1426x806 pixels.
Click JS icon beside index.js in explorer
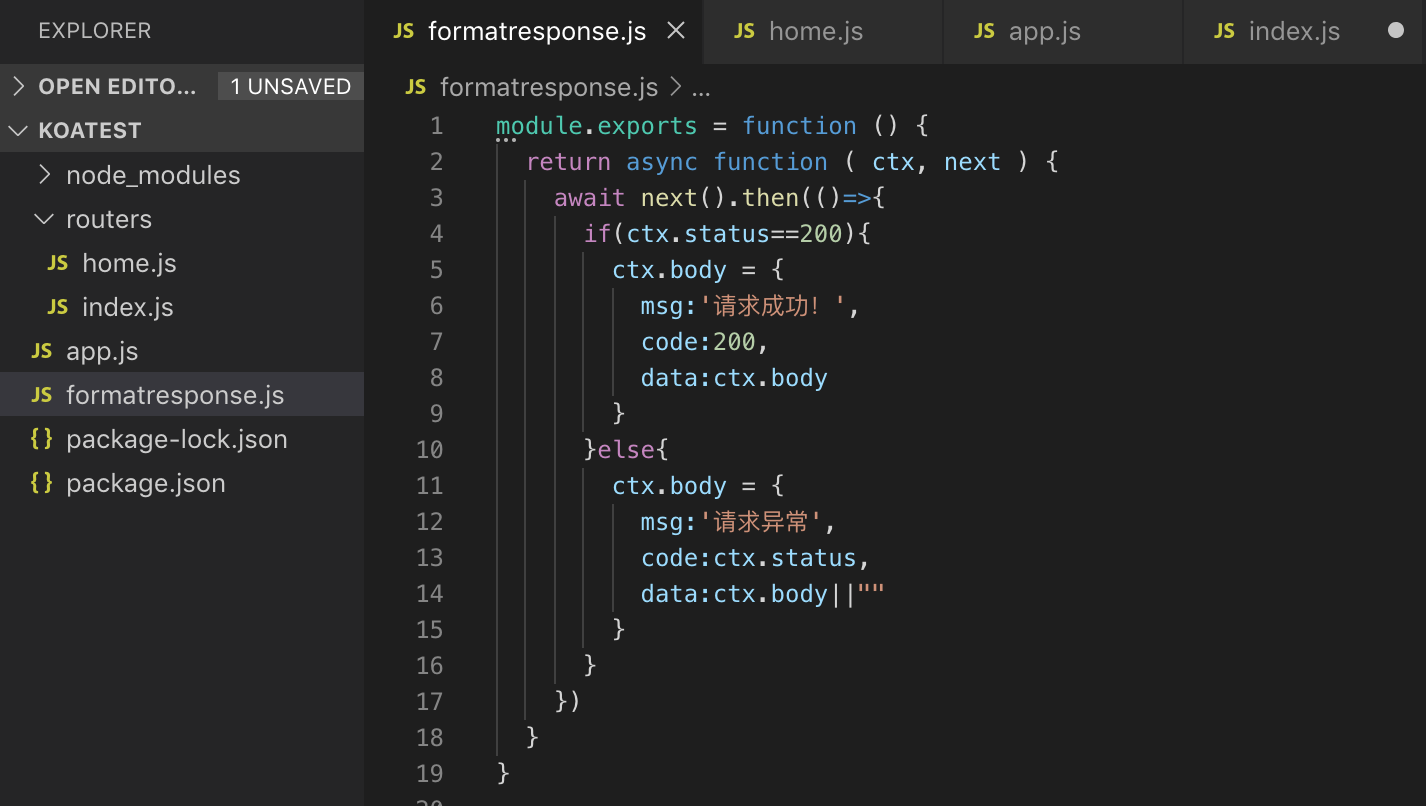tap(58, 307)
